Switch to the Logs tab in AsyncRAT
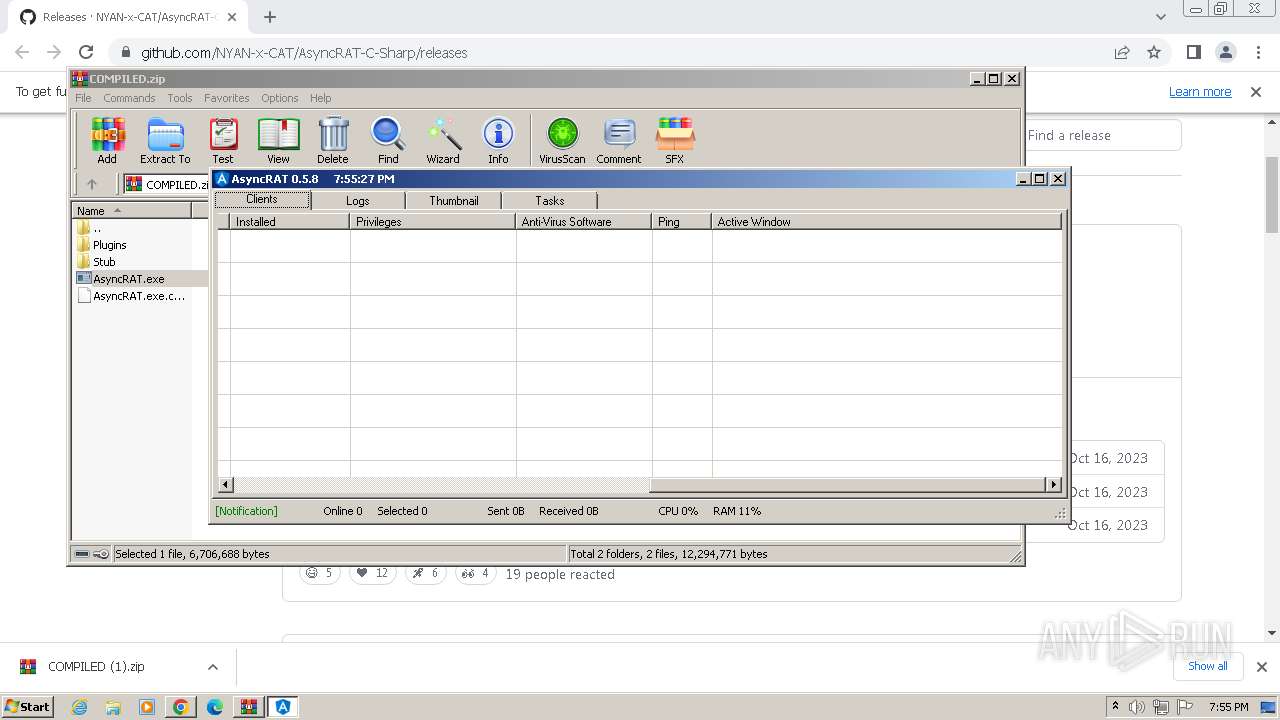Screen dimensions: 1280x720 [x=358, y=201]
